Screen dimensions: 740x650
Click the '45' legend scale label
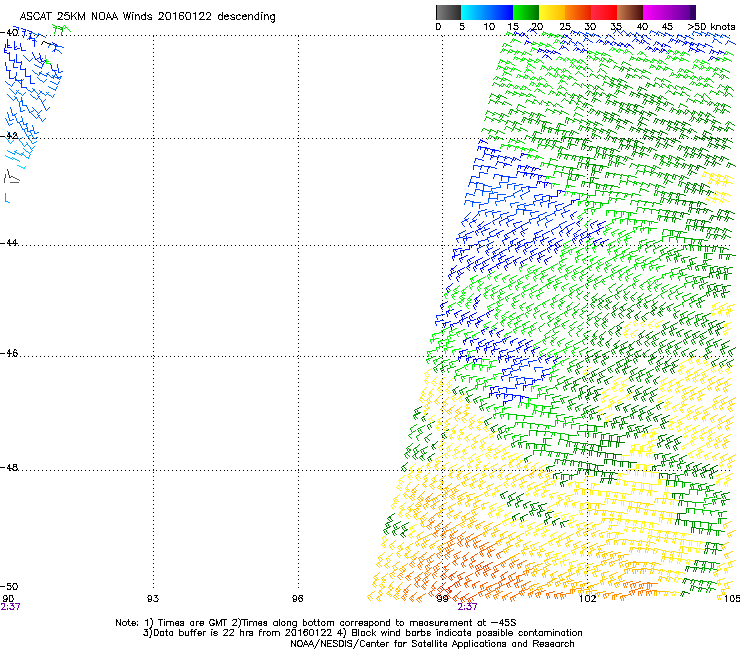click(x=667, y=27)
